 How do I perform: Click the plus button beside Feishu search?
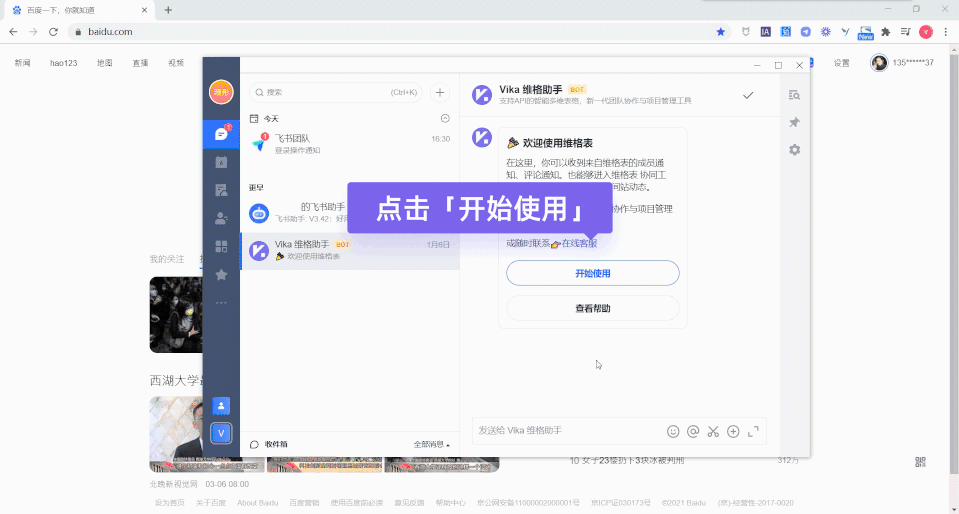[440, 92]
